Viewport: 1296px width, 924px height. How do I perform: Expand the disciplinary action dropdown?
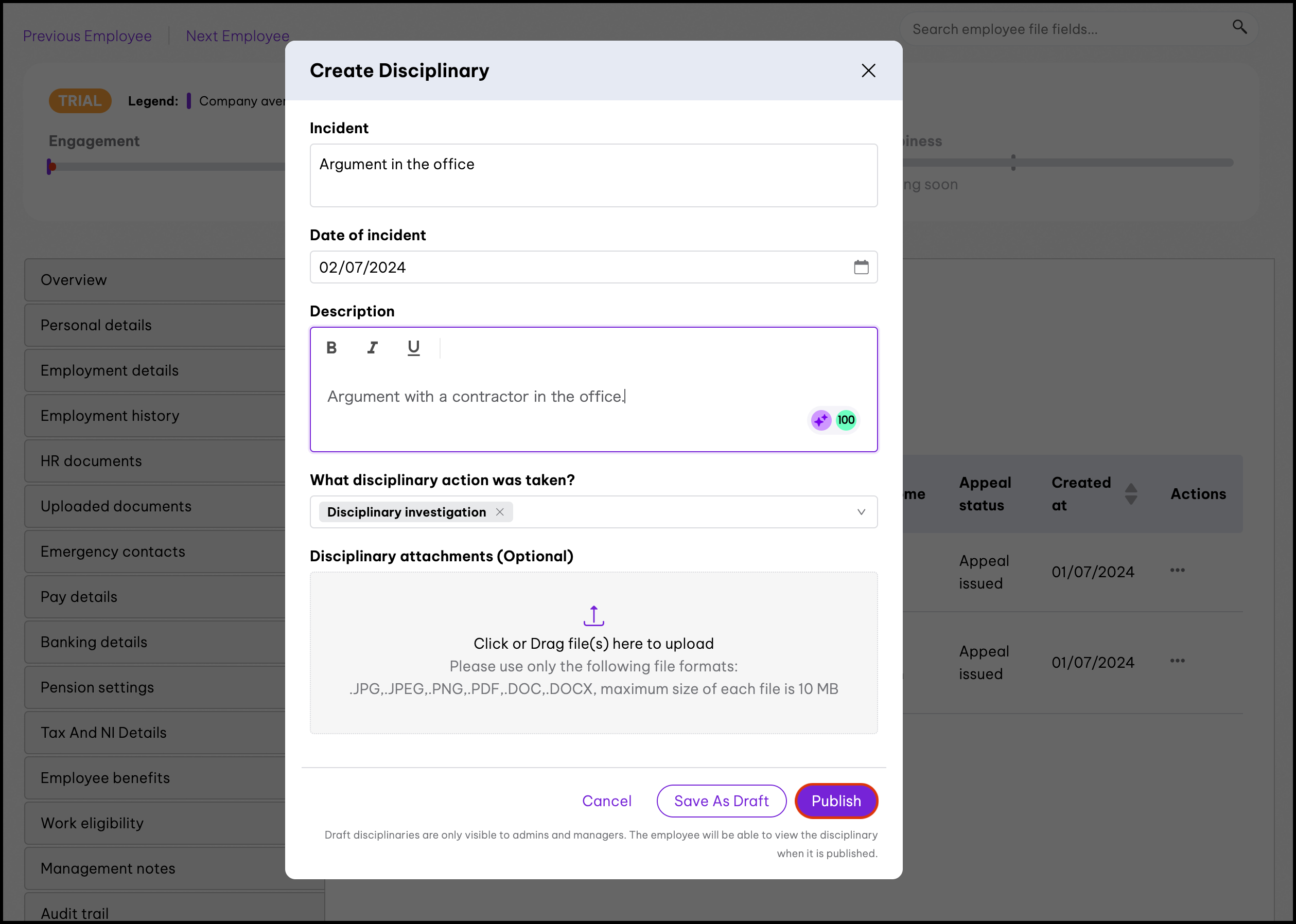861,512
